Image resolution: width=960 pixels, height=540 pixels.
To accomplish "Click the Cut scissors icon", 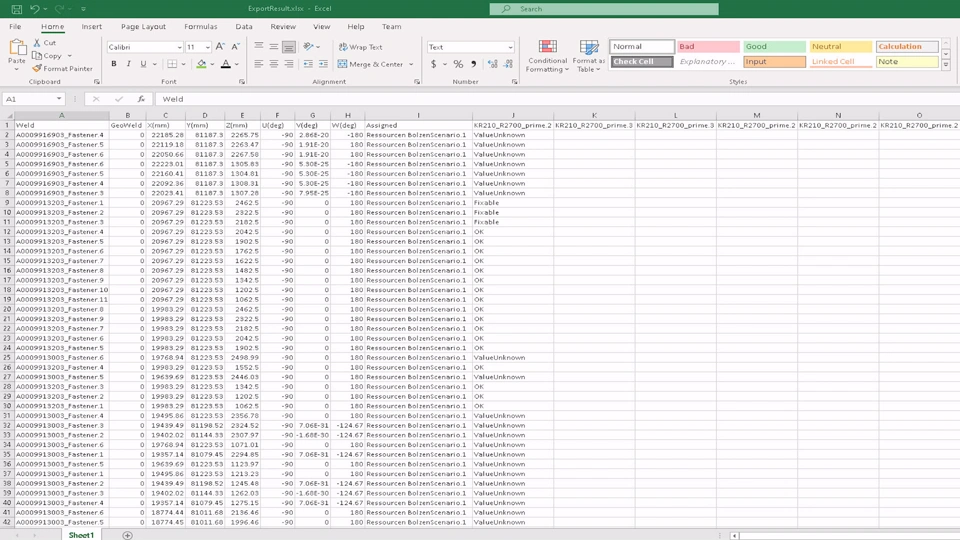I will click(x=37, y=43).
